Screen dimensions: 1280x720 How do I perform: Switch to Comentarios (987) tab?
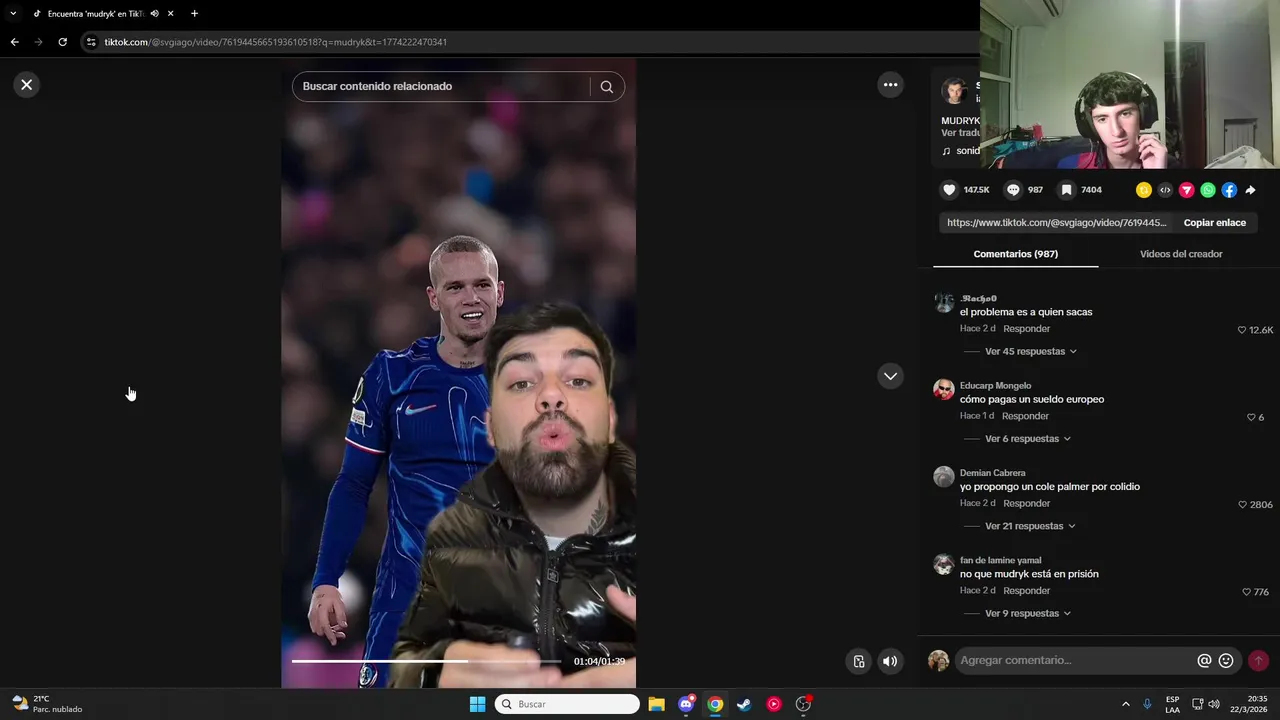coord(1015,254)
